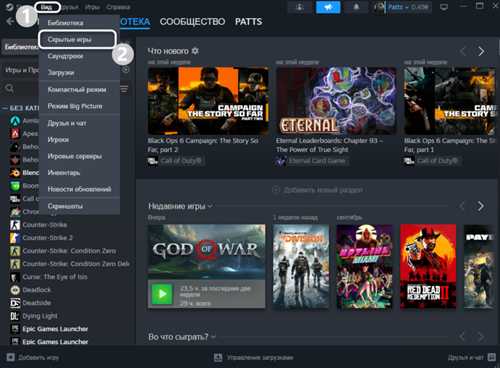Open the Что нового settings gear

point(195,51)
